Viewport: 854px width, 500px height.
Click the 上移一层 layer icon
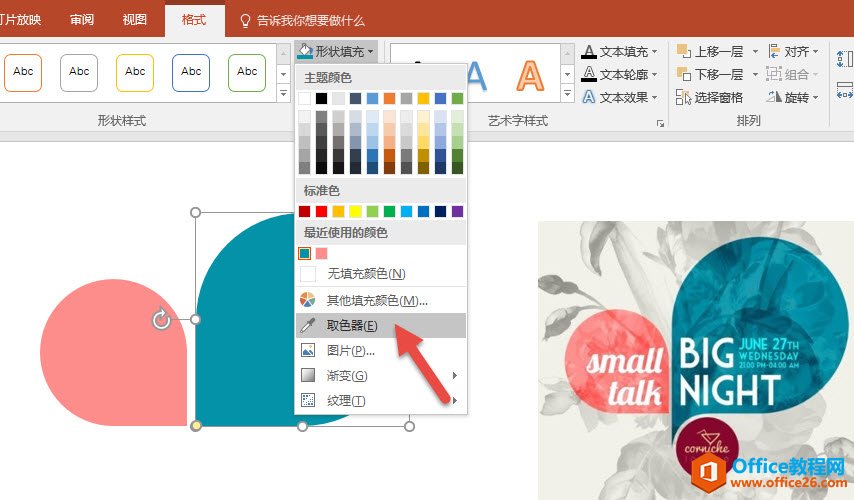coord(684,51)
